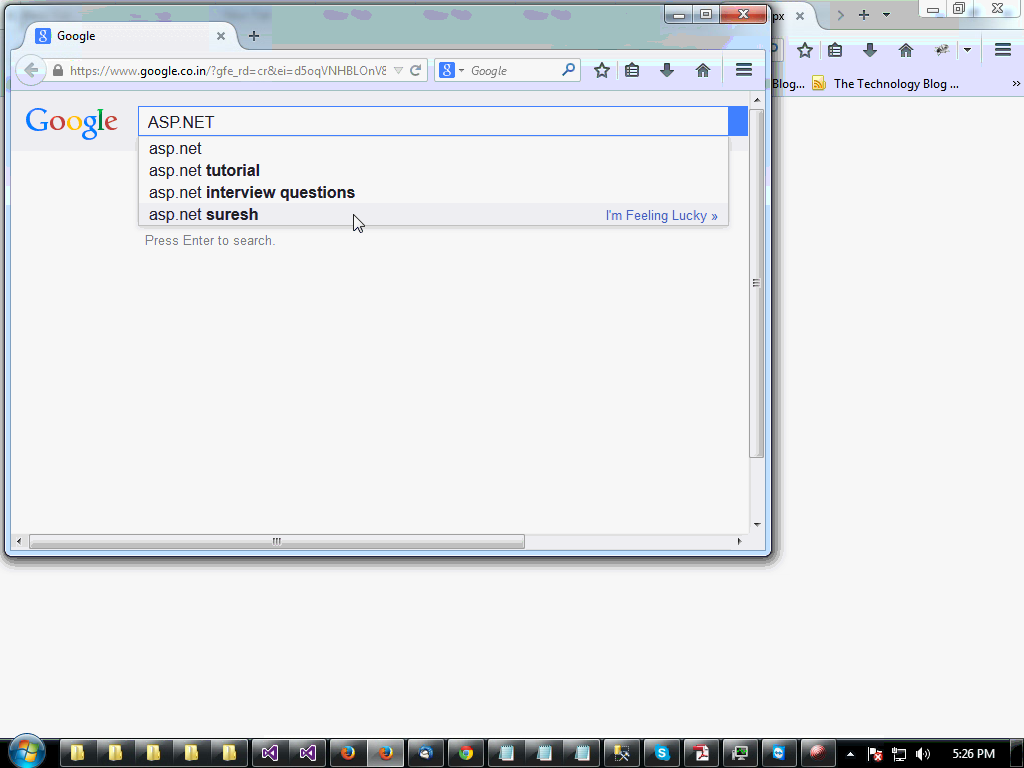Open list-all-tabs dropdown in background window

click(x=886, y=14)
